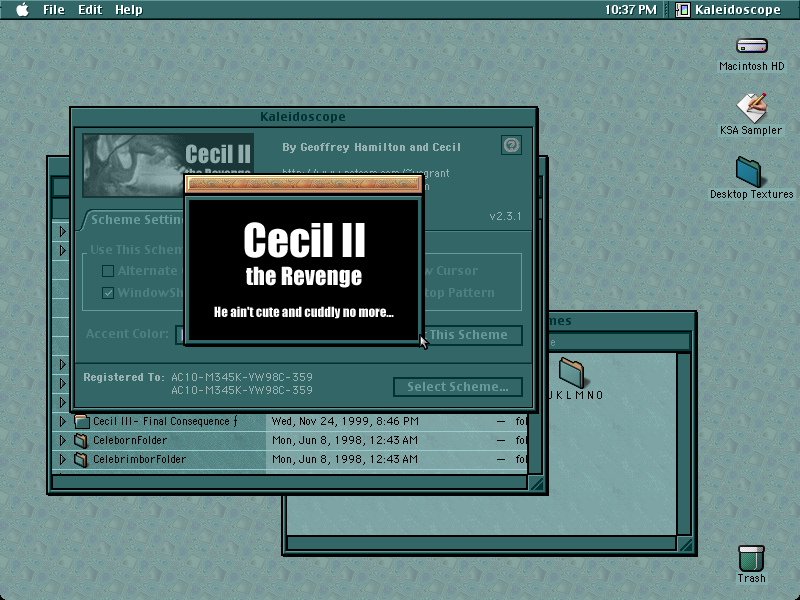Toggle the WindowShade checkbox
This screenshot has width=800, height=600.
click(108, 293)
